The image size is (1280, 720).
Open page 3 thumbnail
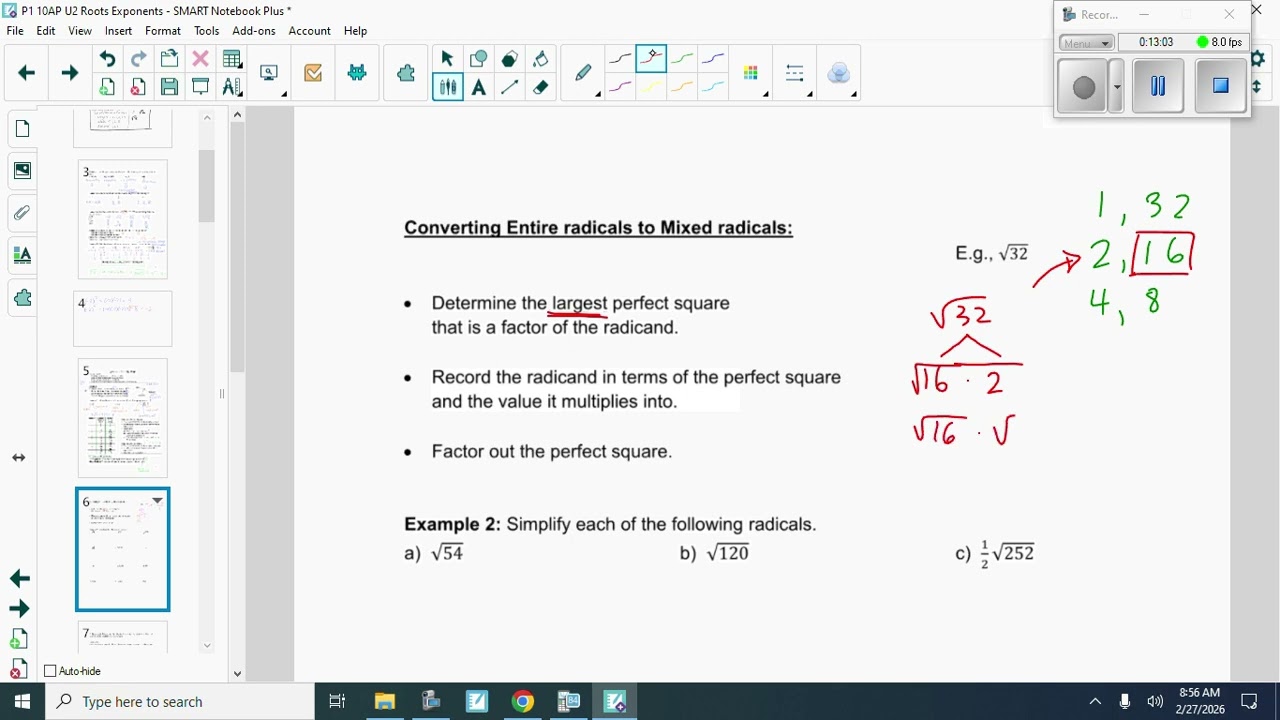point(123,219)
